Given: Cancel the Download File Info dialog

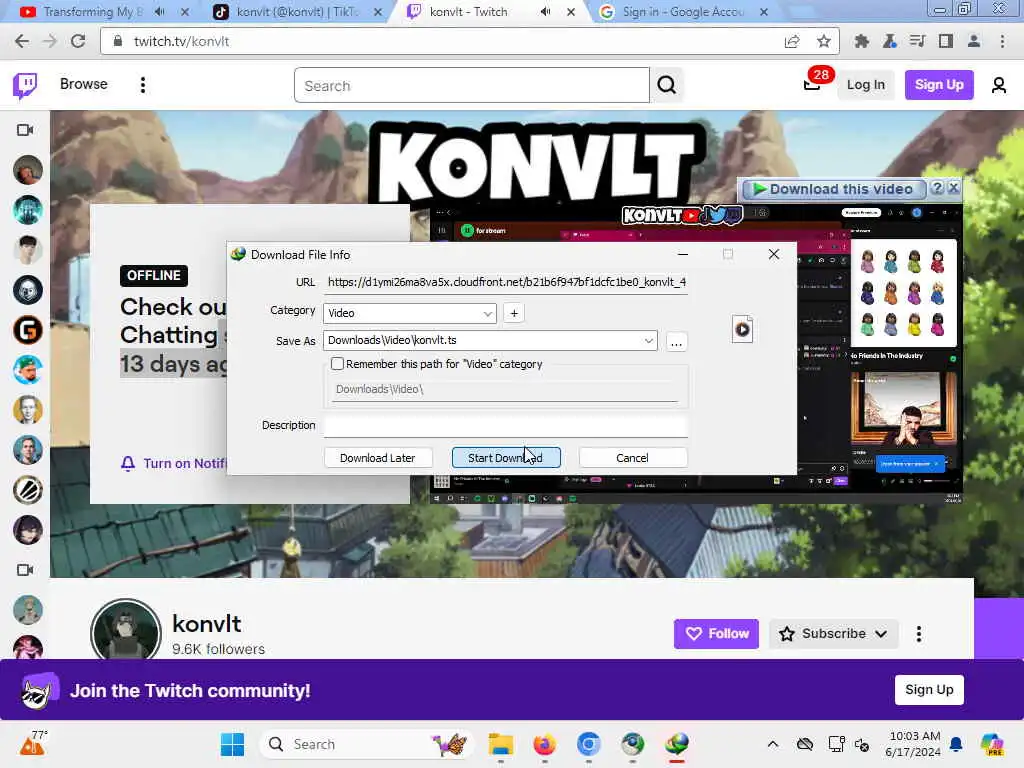Looking at the screenshot, I should (x=633, y=458).
